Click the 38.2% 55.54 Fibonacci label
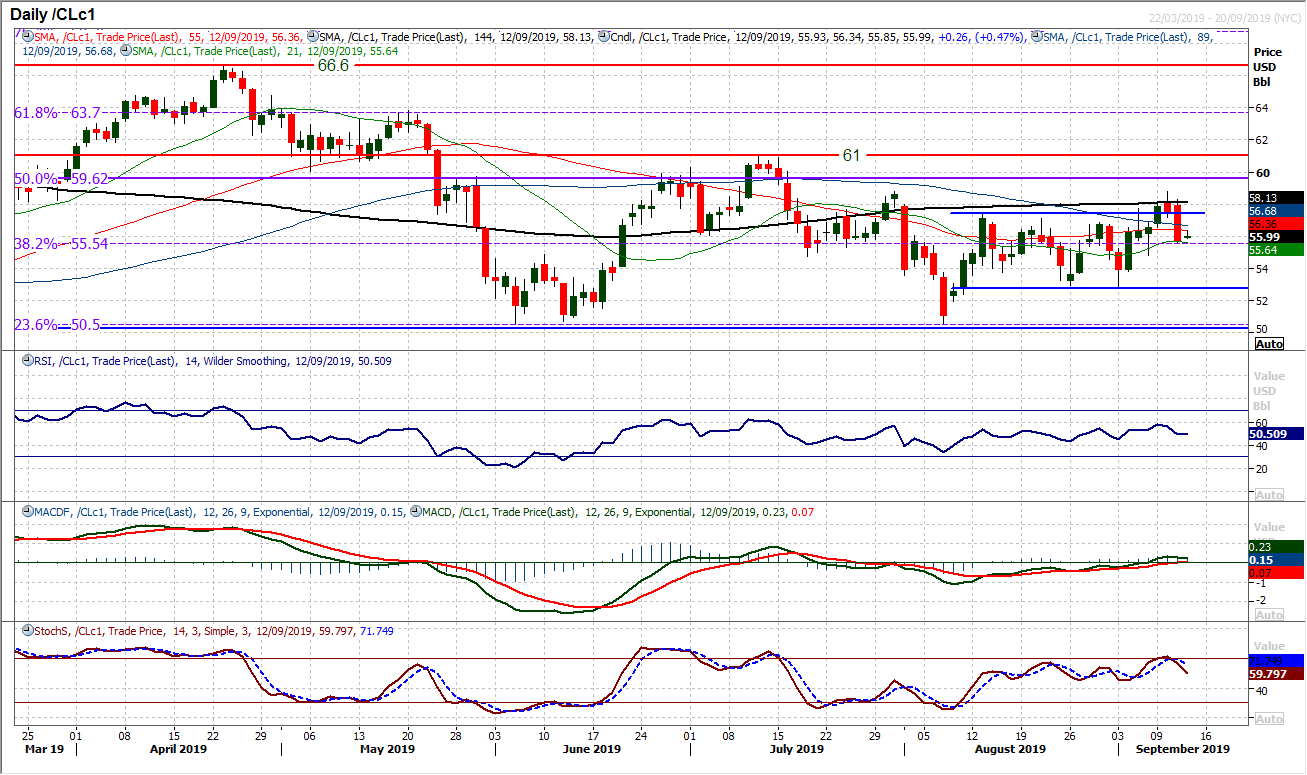The width and height of the screenshot is (1307, 775). click(x=61, y=243)
